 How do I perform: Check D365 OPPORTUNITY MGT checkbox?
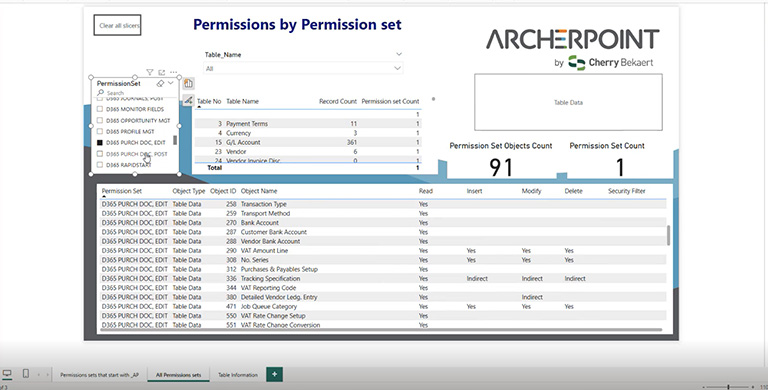(100, 121)
